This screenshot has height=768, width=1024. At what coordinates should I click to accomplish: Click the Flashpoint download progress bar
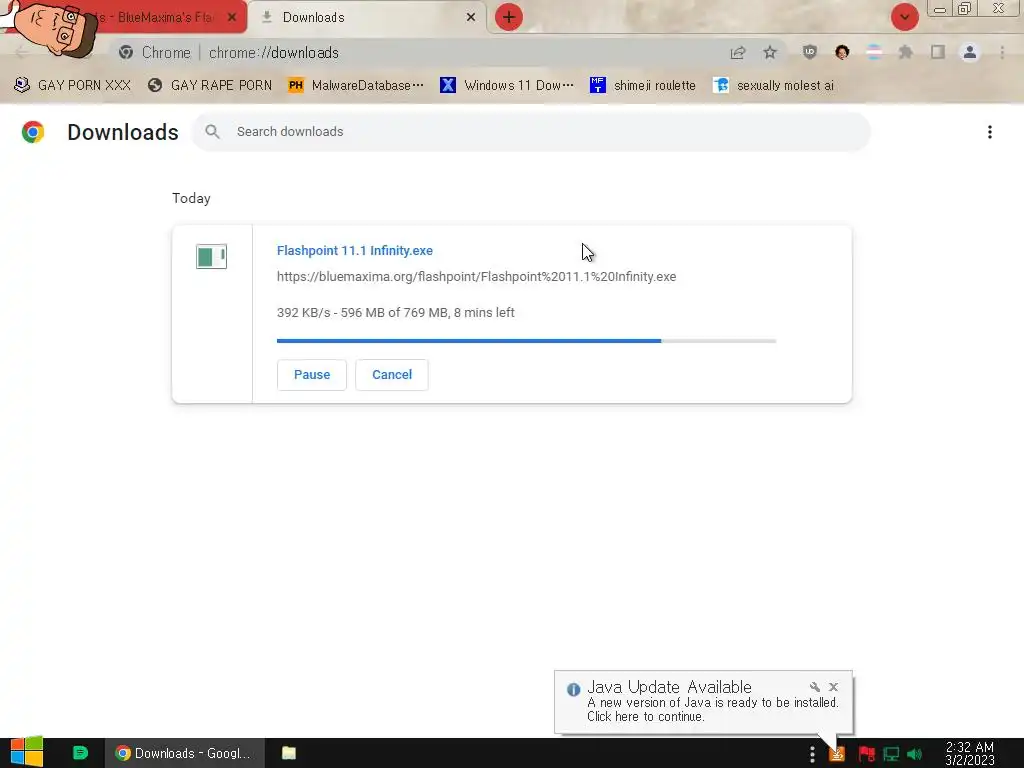(x=526, y=341)
